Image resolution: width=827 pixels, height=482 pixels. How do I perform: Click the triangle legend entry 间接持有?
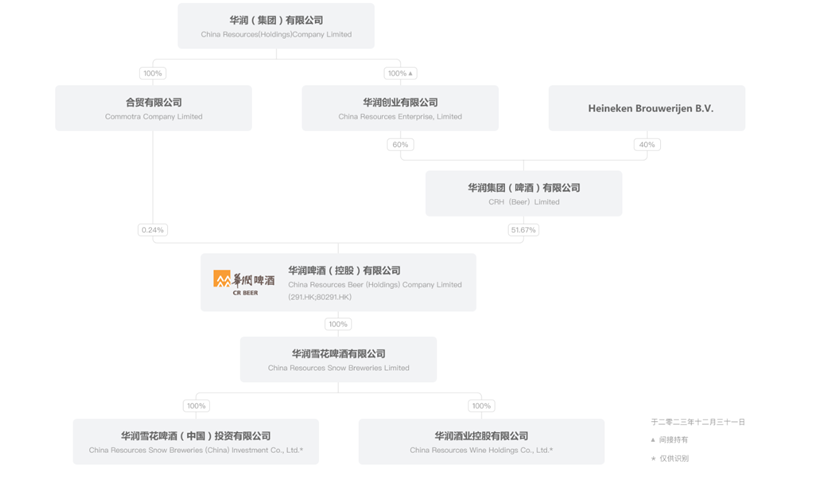669,439
